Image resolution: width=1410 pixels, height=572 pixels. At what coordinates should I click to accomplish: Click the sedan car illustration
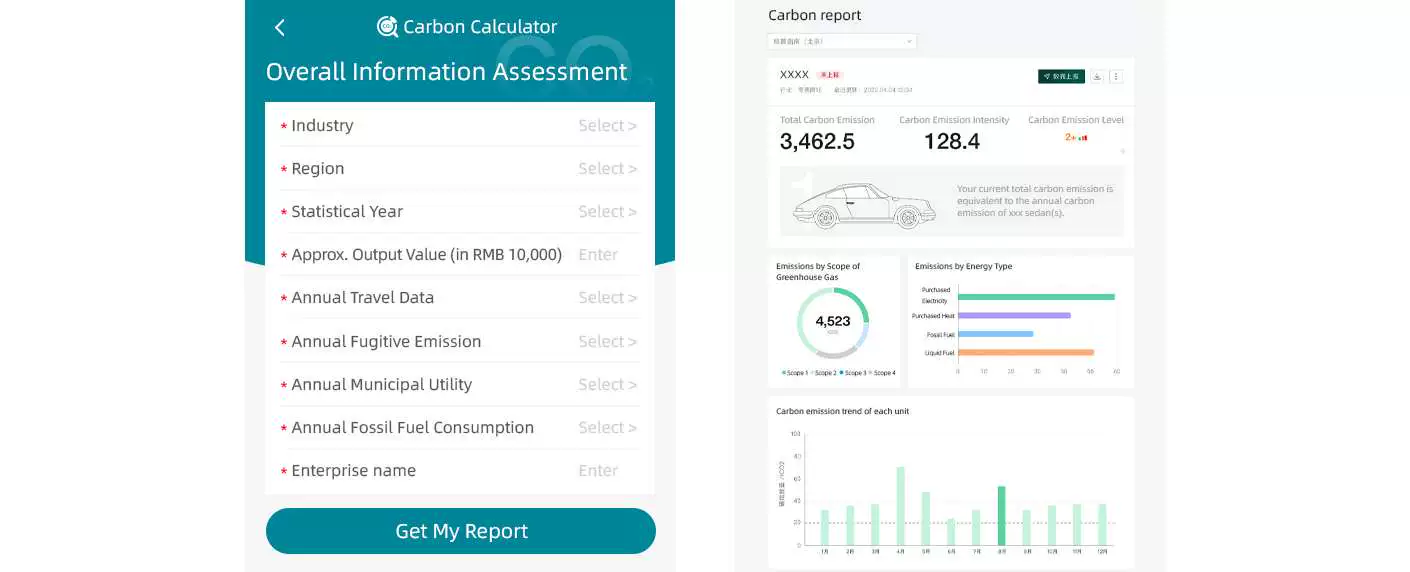(864, 205)
